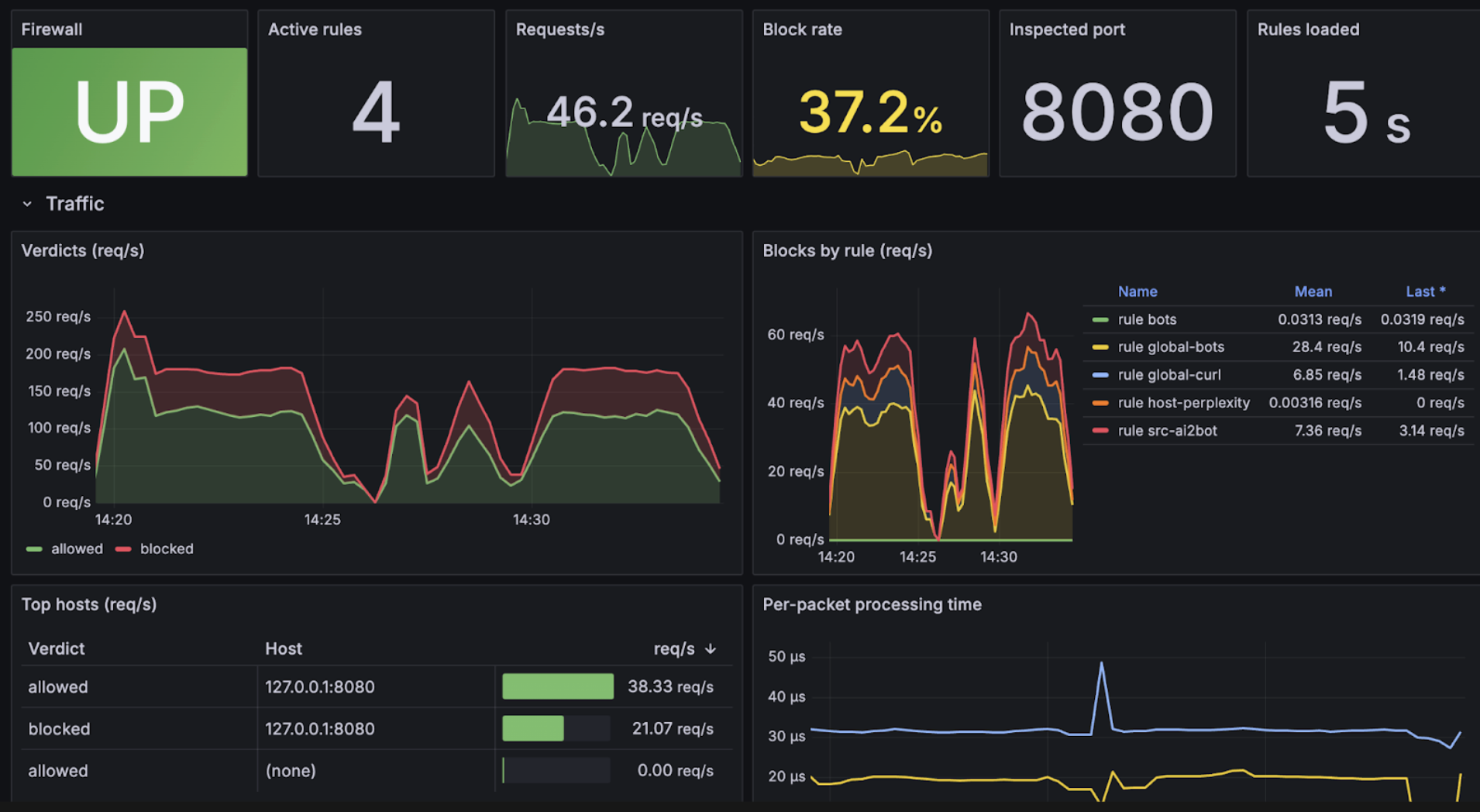Click 14:30 tick on Blocks by rule chart
This screenshot has height=812, width=1480.
tap(999, 556)
